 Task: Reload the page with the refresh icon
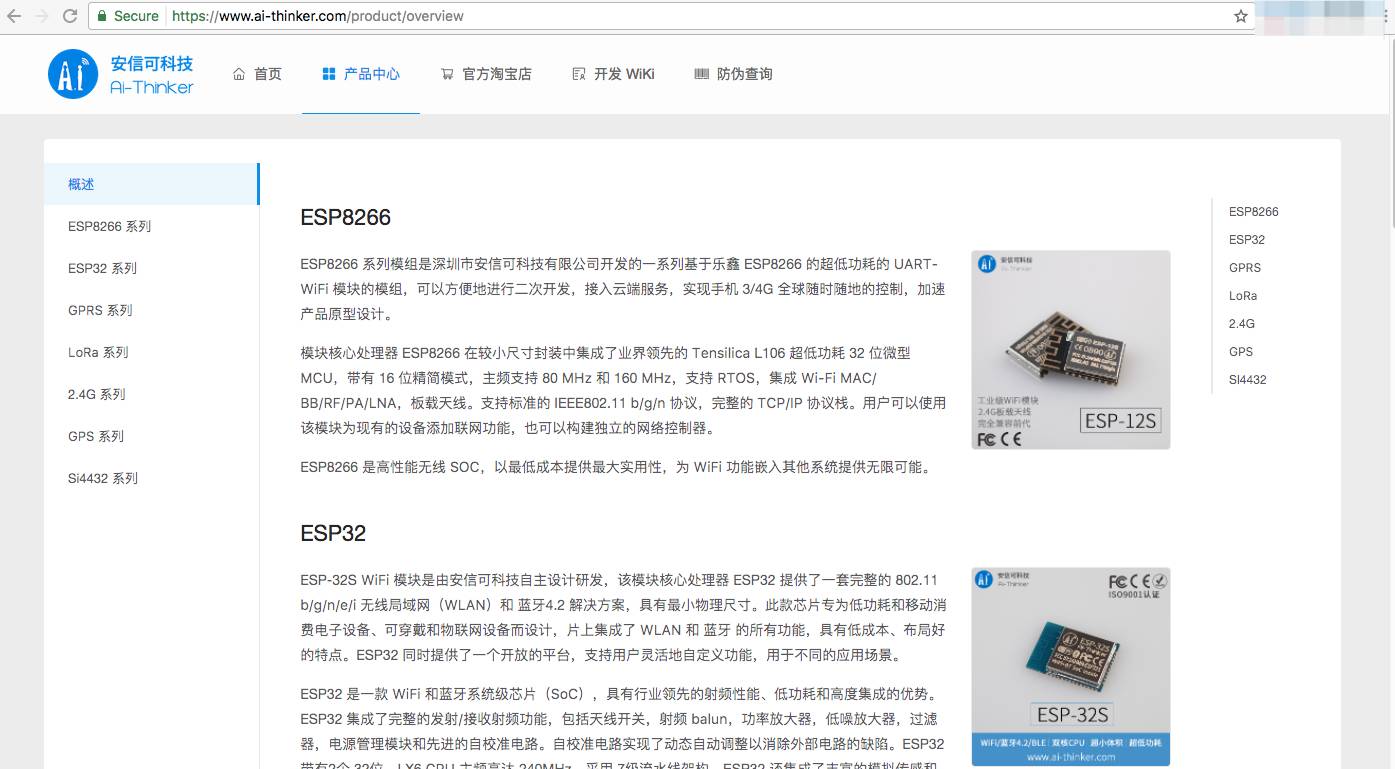[70, 16]
